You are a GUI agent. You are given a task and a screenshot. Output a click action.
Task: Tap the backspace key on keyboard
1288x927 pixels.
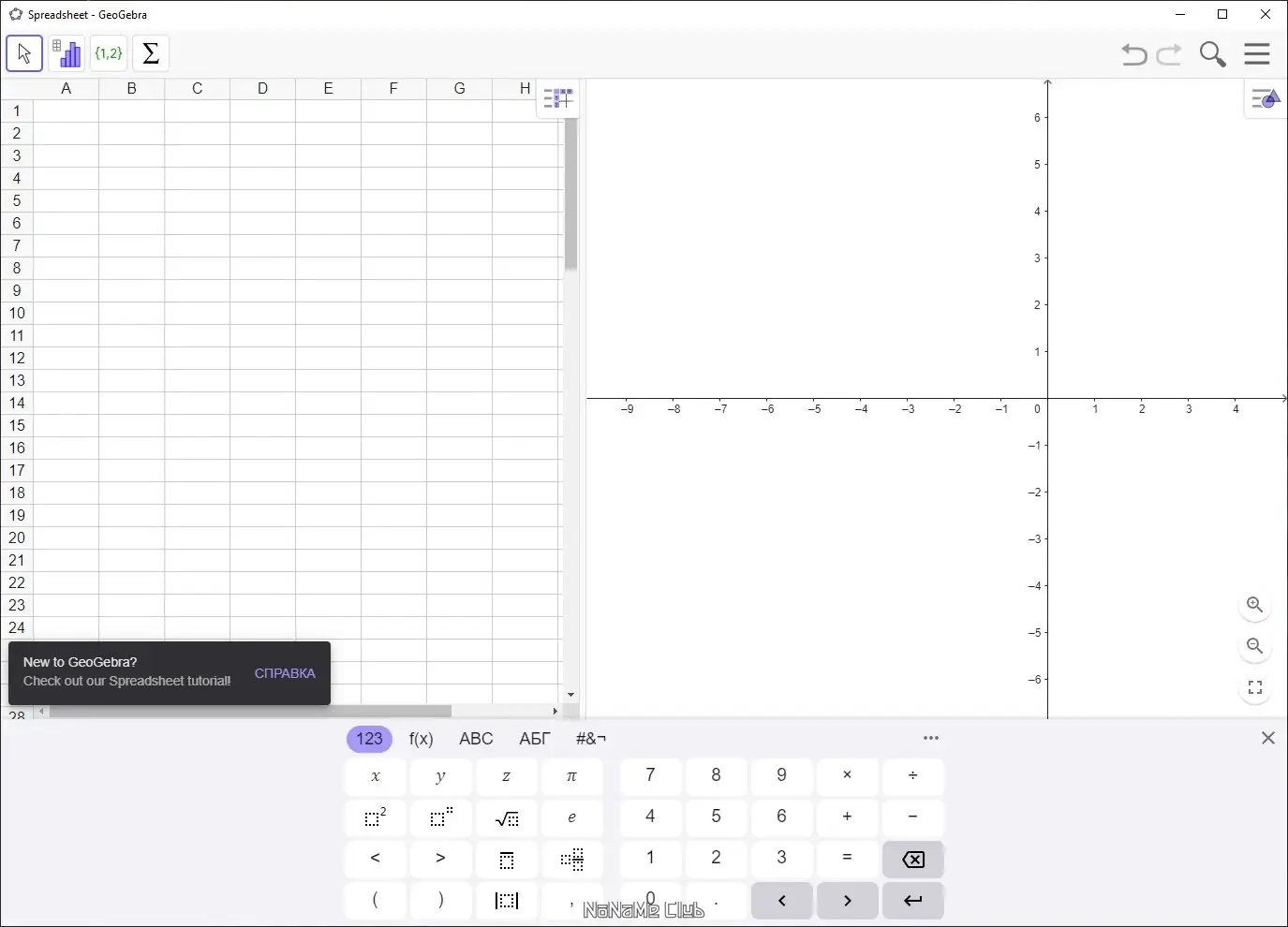pos(913,860)
